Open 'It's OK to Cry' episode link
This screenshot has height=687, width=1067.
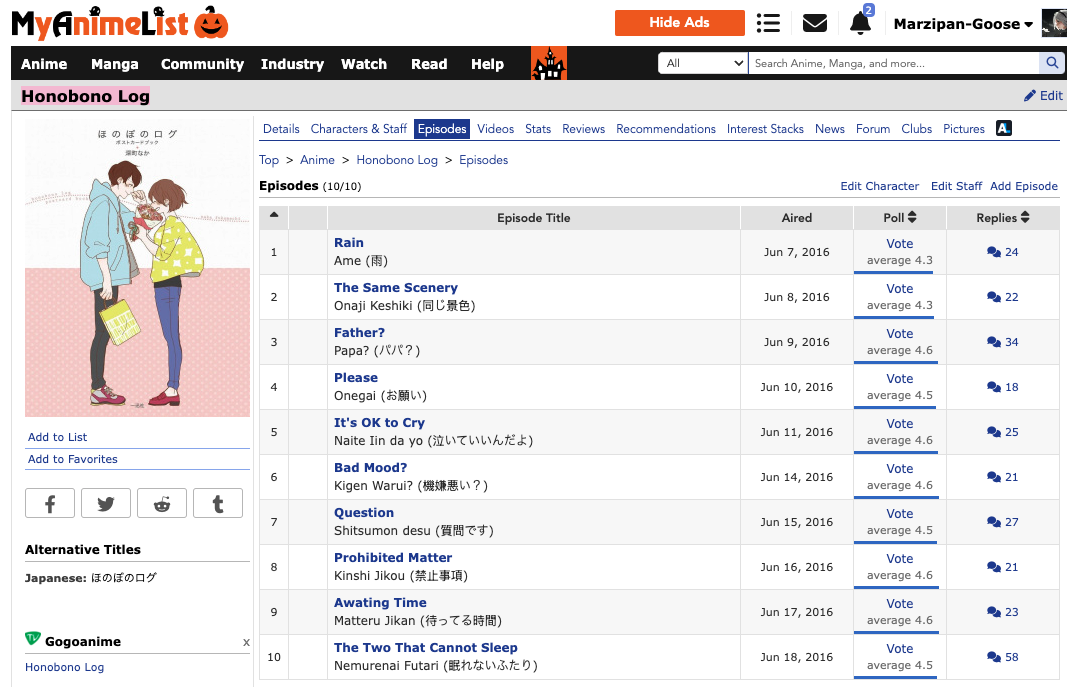(x=379, y=423)
